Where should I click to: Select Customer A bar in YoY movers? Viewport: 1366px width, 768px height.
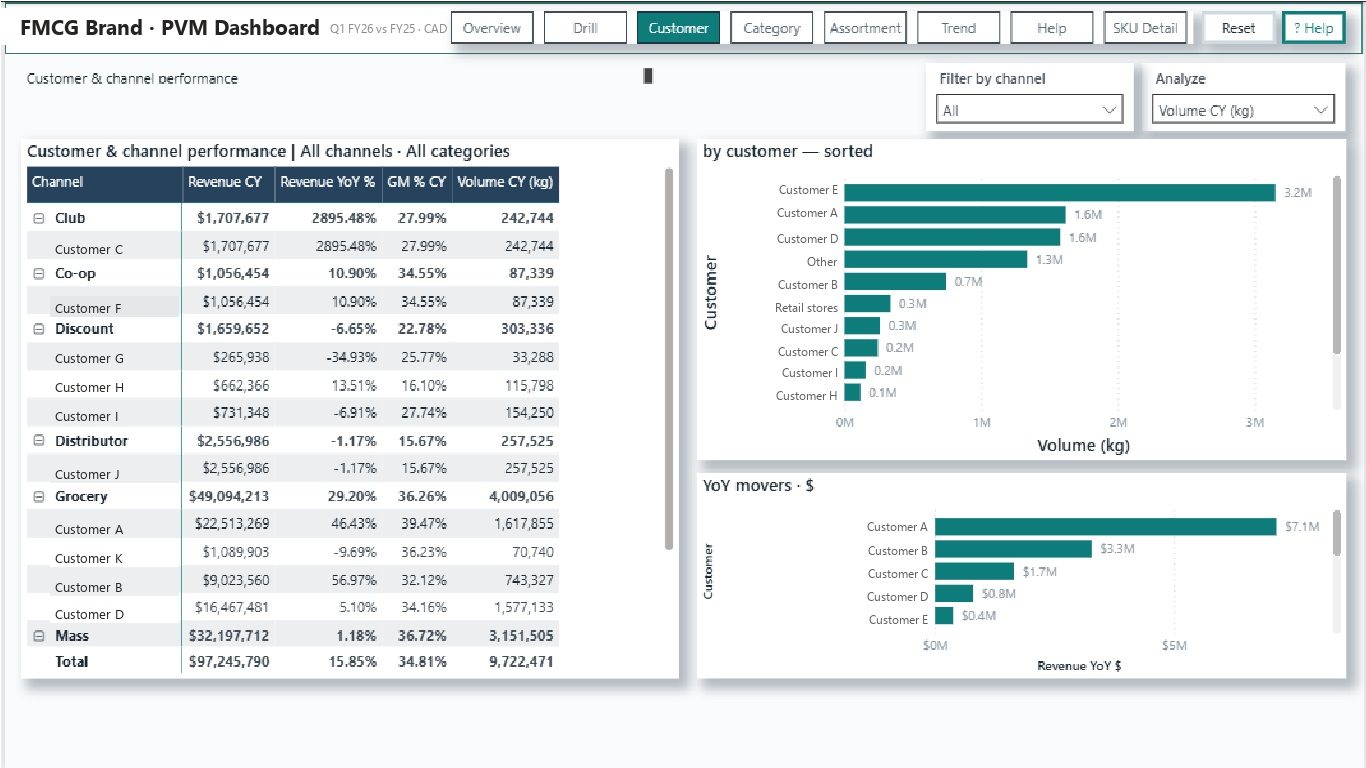pyautogui.click(x=1106, y=527)
